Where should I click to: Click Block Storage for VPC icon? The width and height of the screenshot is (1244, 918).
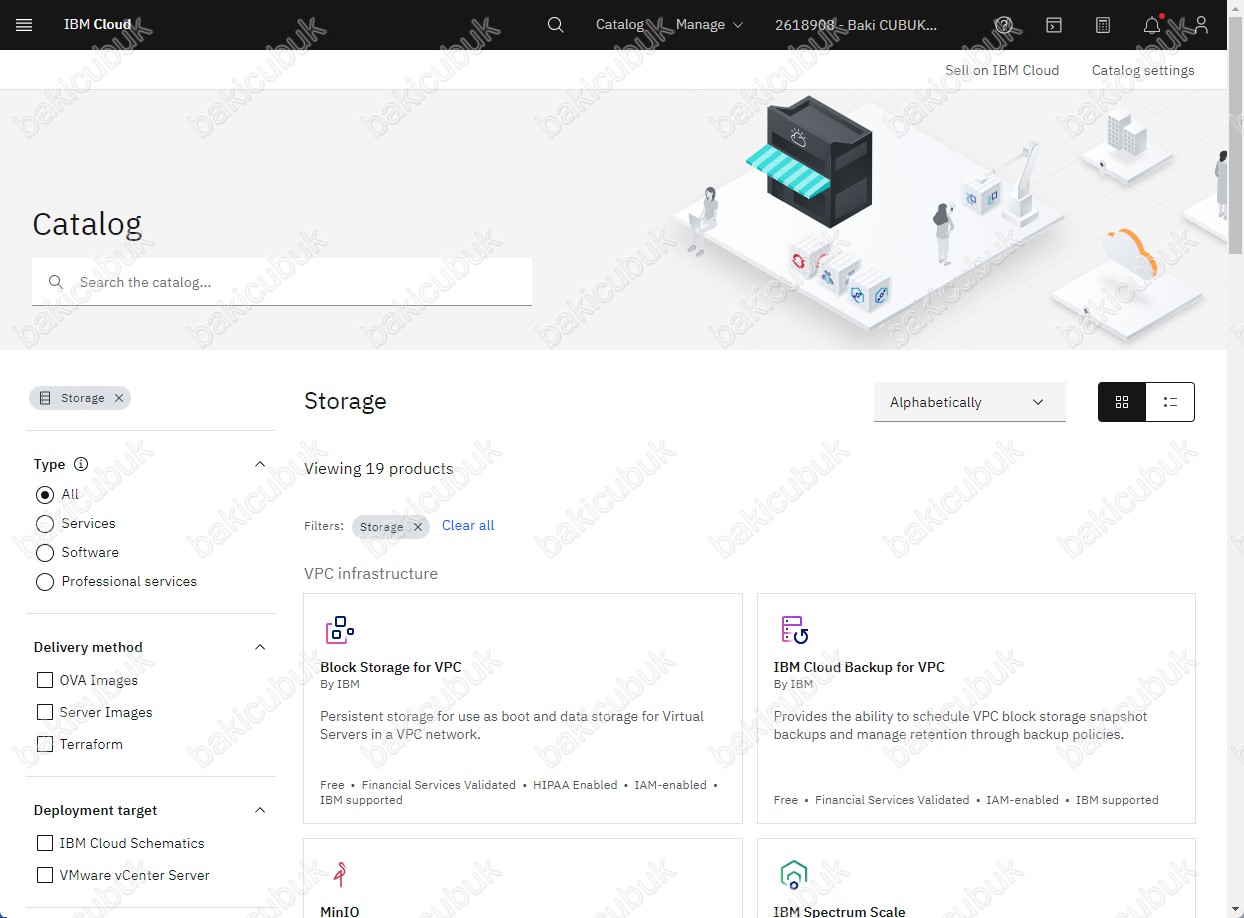(x=340, y=629)
